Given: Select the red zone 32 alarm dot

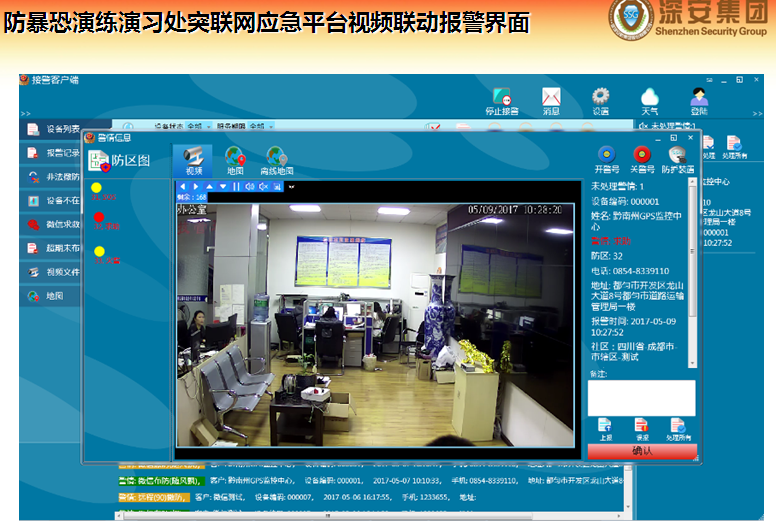Looking at the screenshot, I should (98, 216).
